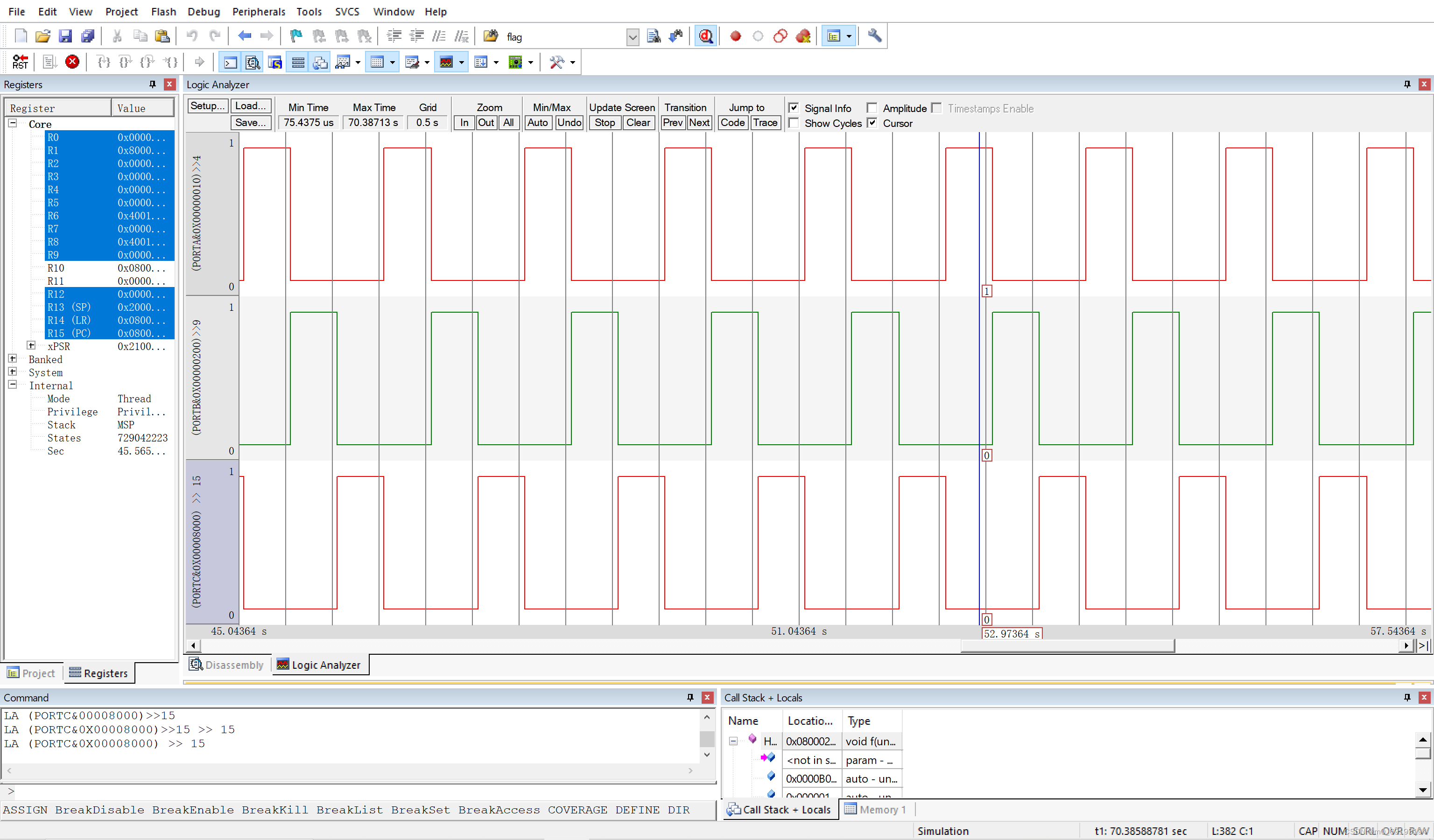Toggle the Symbols Window icon
Image resolution: width=1434 pixels, height=840 pixels.
(x=275, y=62)
